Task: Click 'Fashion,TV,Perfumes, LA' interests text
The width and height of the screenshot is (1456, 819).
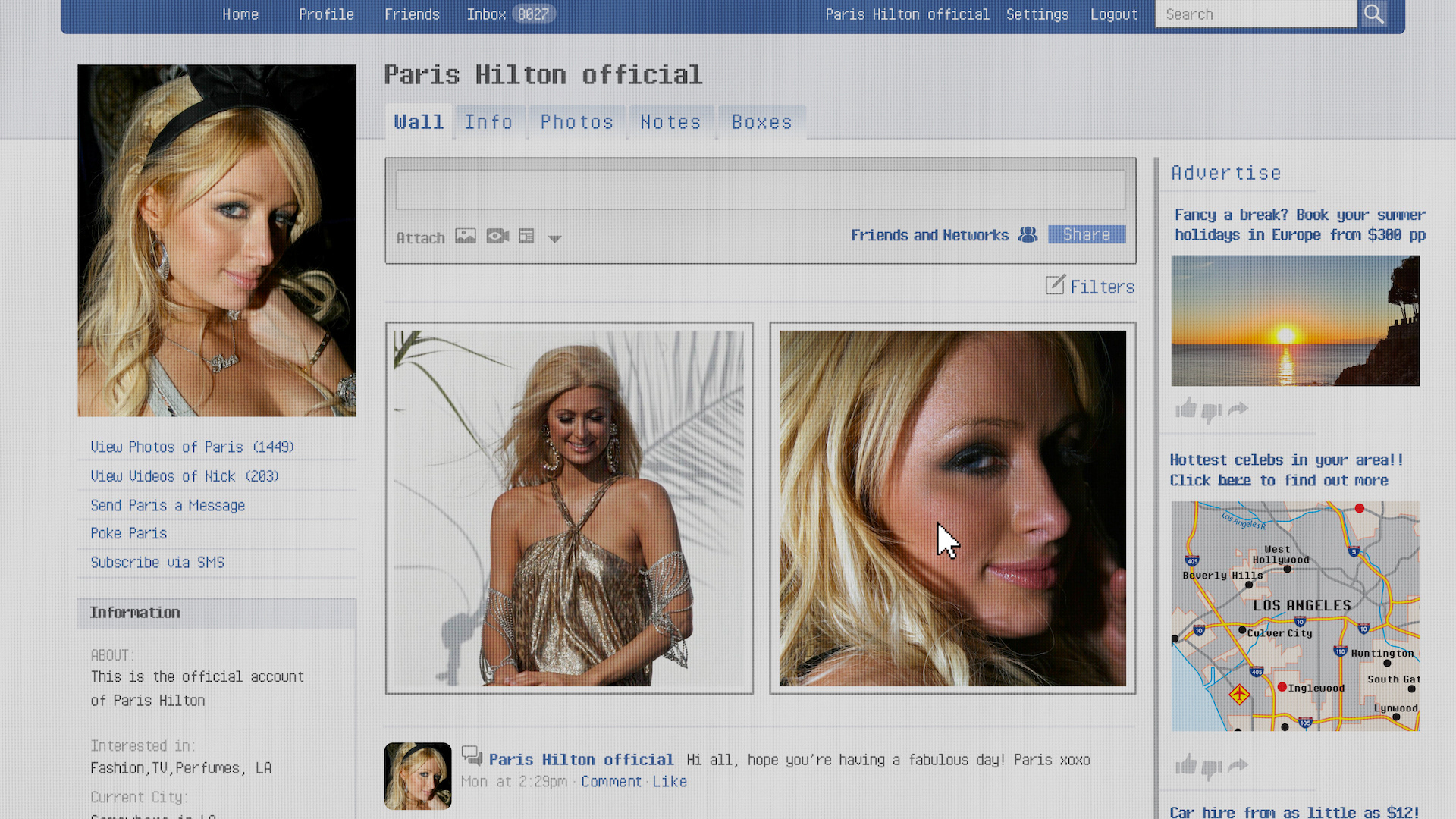Action: [180, 767]
